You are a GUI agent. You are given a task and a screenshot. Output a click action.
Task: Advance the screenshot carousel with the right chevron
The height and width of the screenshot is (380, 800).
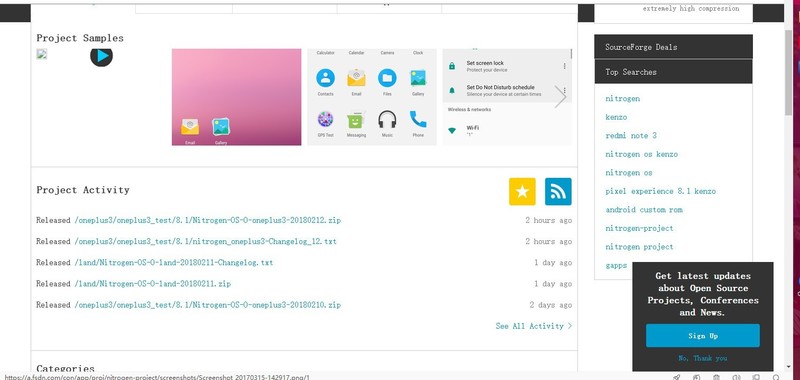click(x=560, y=97)
